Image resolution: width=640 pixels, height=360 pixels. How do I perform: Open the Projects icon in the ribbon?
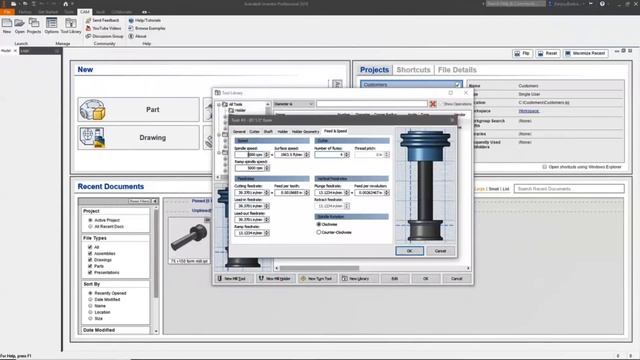point(34,23)
